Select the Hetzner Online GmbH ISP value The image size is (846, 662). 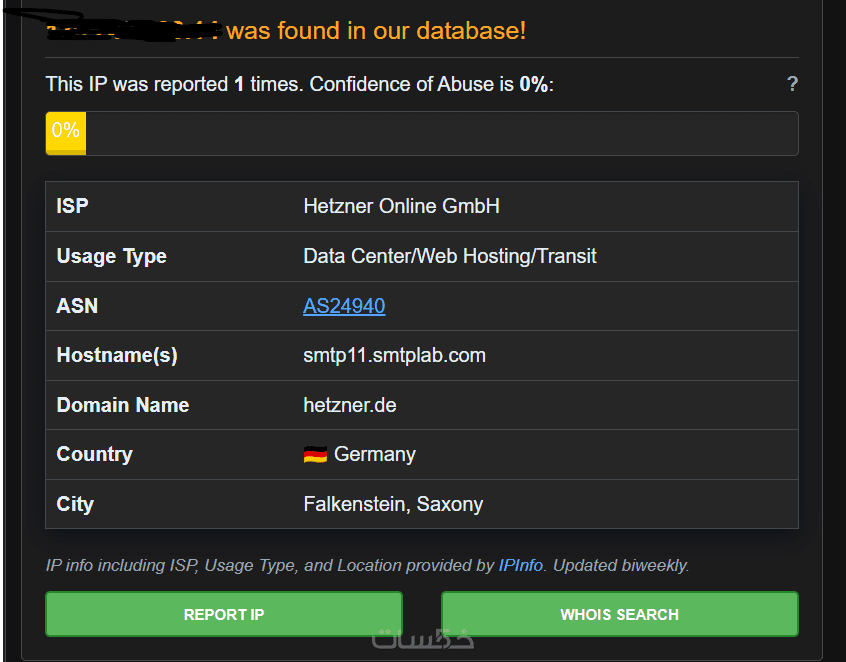(401, 207)
